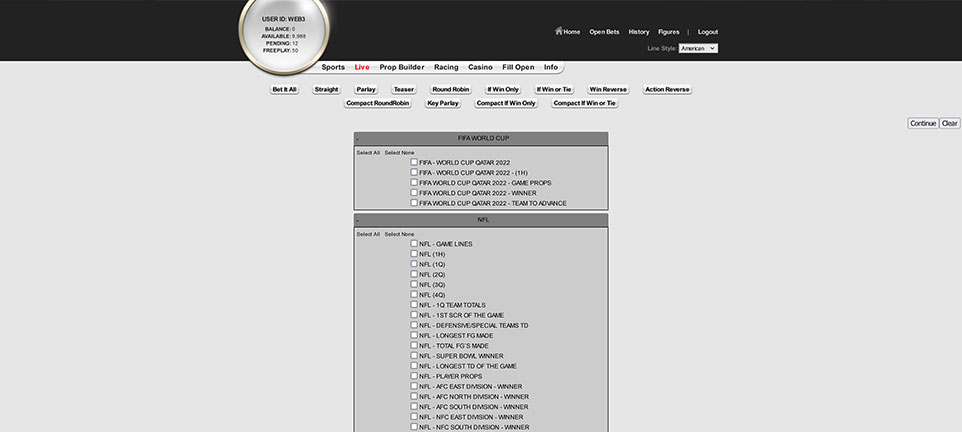Select the If Win Only option
Image resolution: width=962 pixels, height=432 pixels.
[503, 90]
